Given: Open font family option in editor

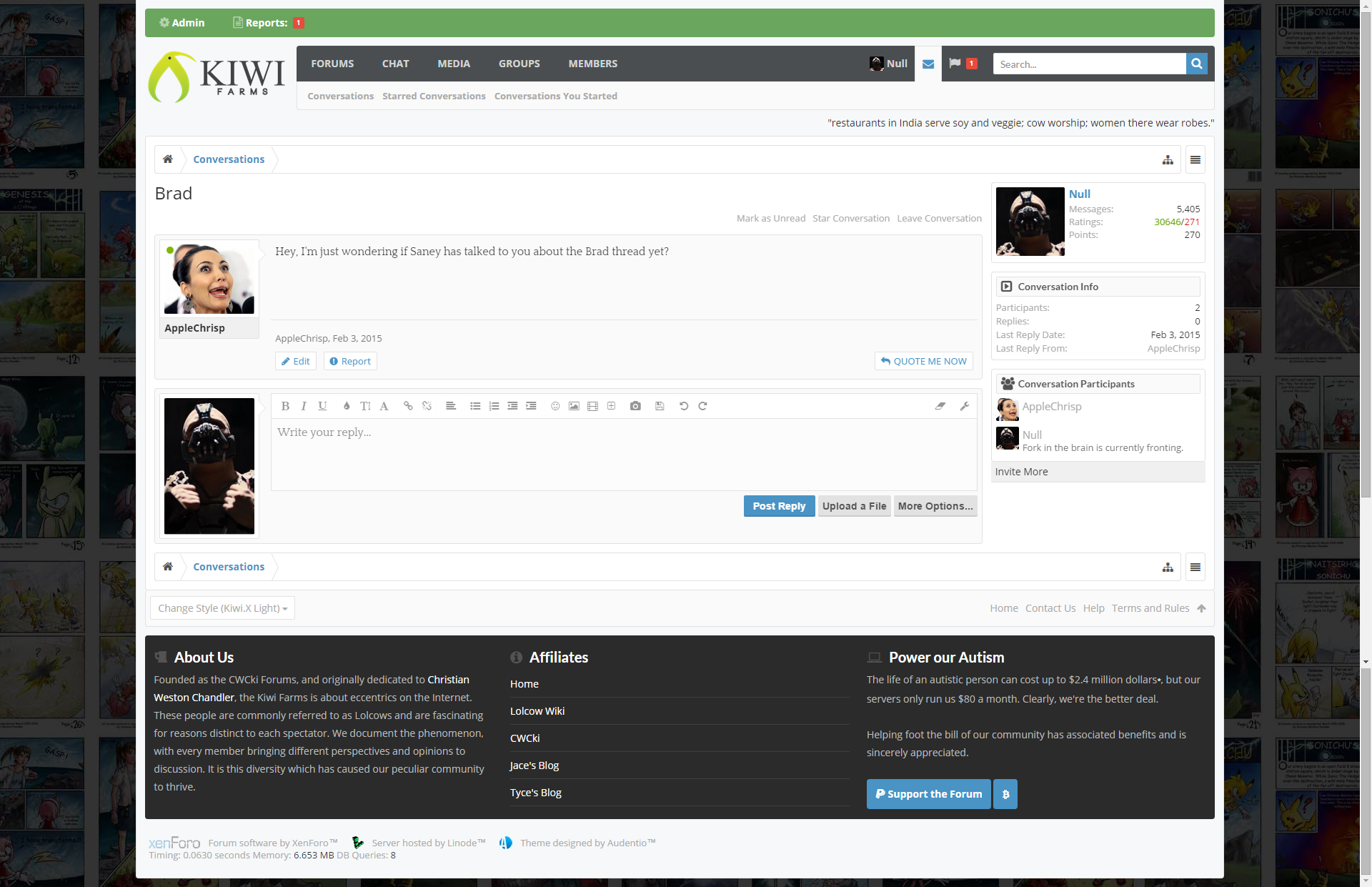Looking at the screenshot, I should tap(384, 406).
